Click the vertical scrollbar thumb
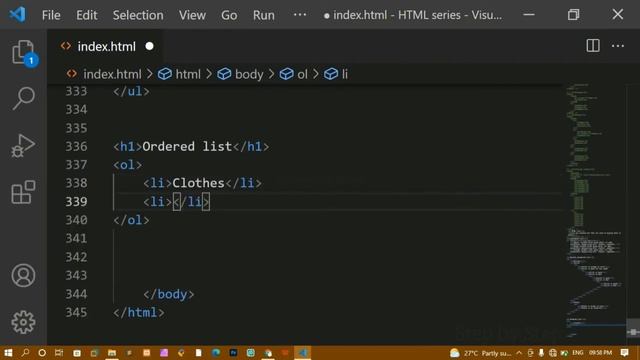This screenshot has width=640, height=360. click(x=633, y=331)
